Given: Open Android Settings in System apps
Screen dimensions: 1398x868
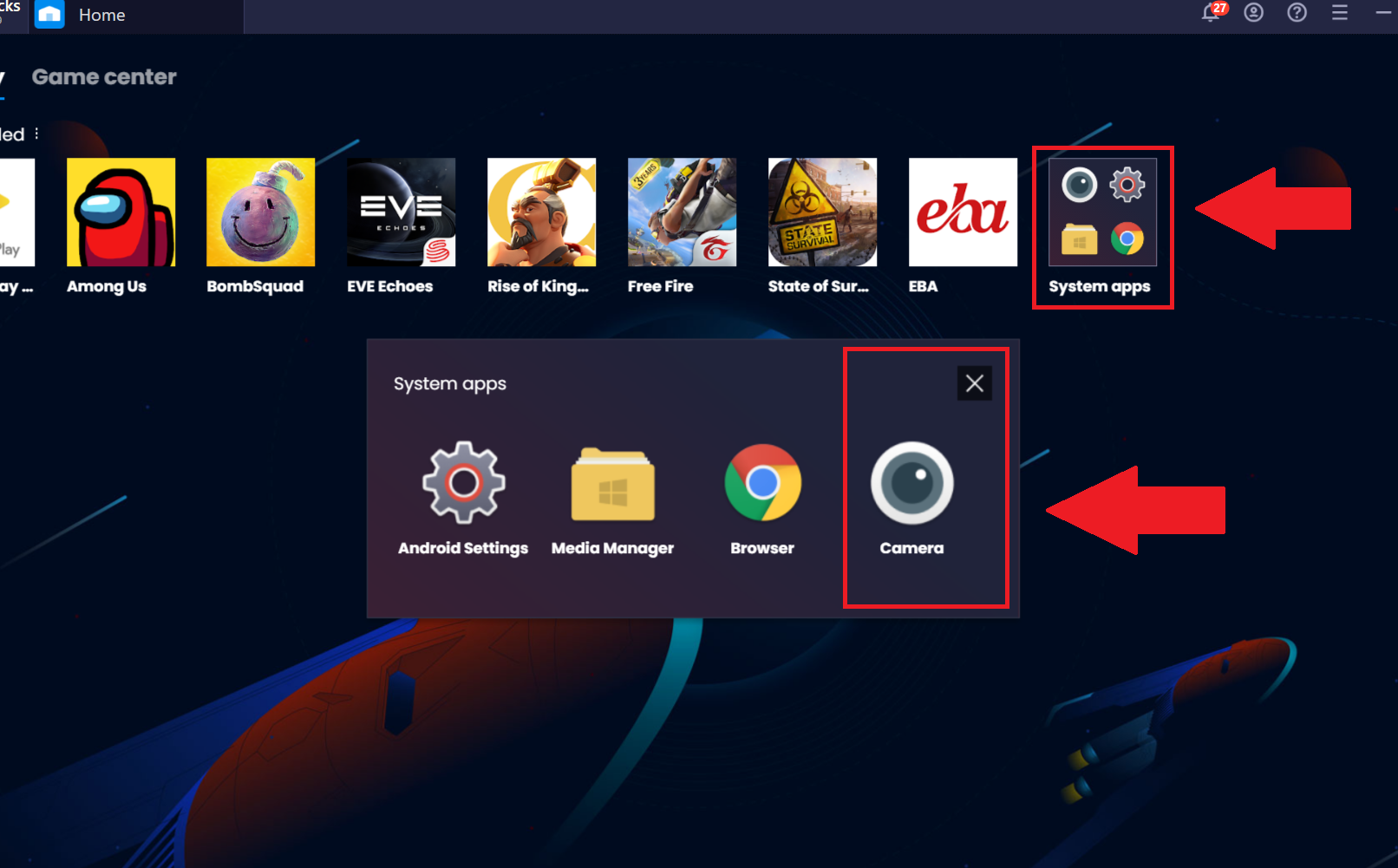Looking at the screenshot, I should point(463,482).
